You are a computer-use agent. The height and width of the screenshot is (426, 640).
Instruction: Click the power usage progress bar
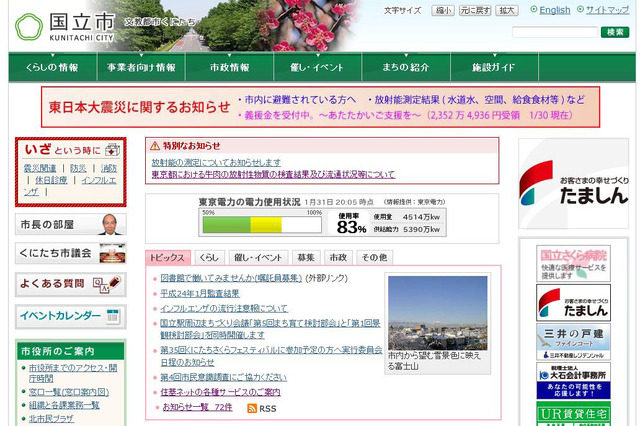coord(262,225)
